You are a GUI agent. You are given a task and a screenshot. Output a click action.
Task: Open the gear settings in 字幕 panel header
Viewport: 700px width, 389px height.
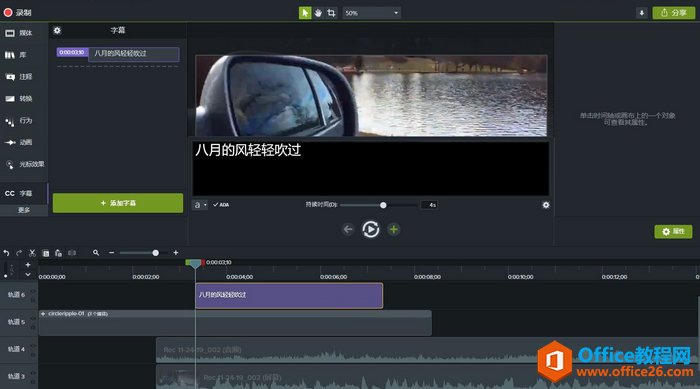click(x=57, y=30)
